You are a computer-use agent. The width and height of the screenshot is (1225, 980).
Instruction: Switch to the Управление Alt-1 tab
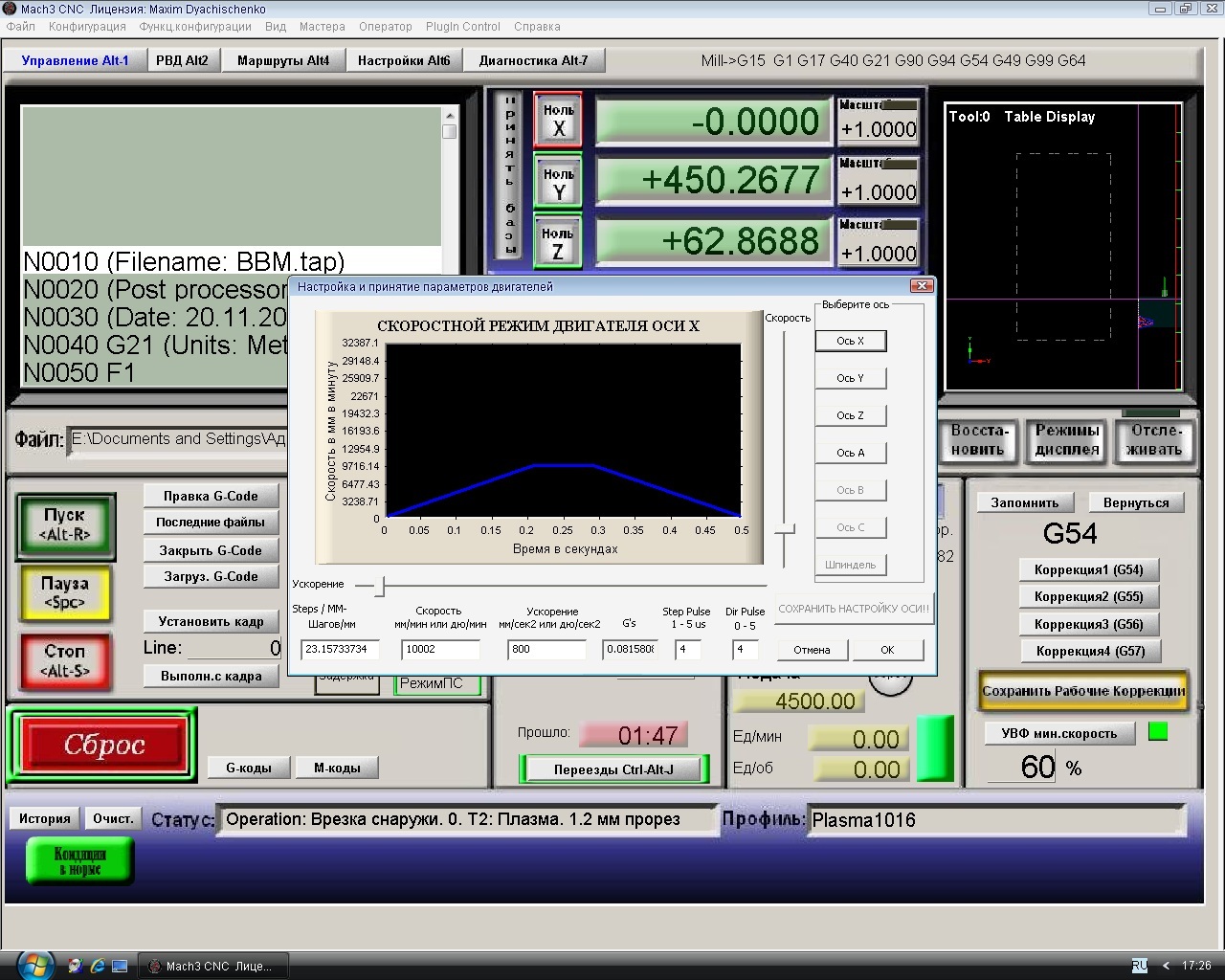pyautogui.click(x=75, y=60)
